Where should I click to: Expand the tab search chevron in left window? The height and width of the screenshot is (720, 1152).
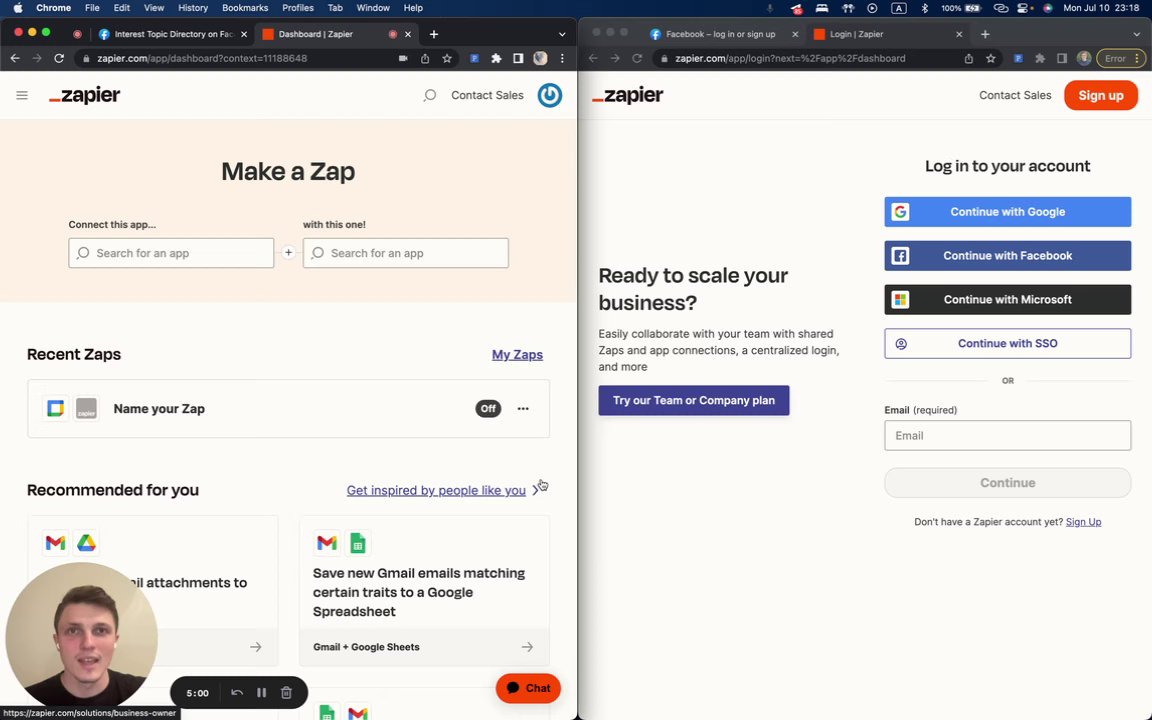[x=562, y=34]
